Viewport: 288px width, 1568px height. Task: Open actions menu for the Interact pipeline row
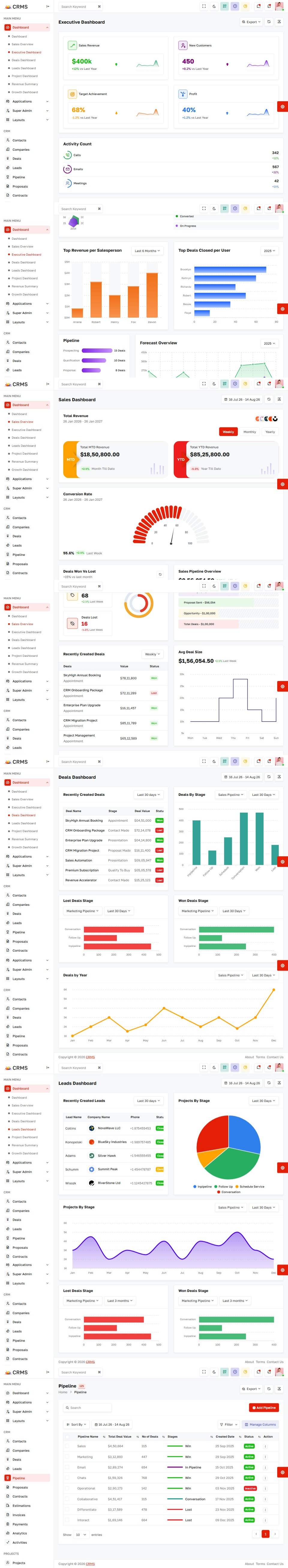(265, 1520)
